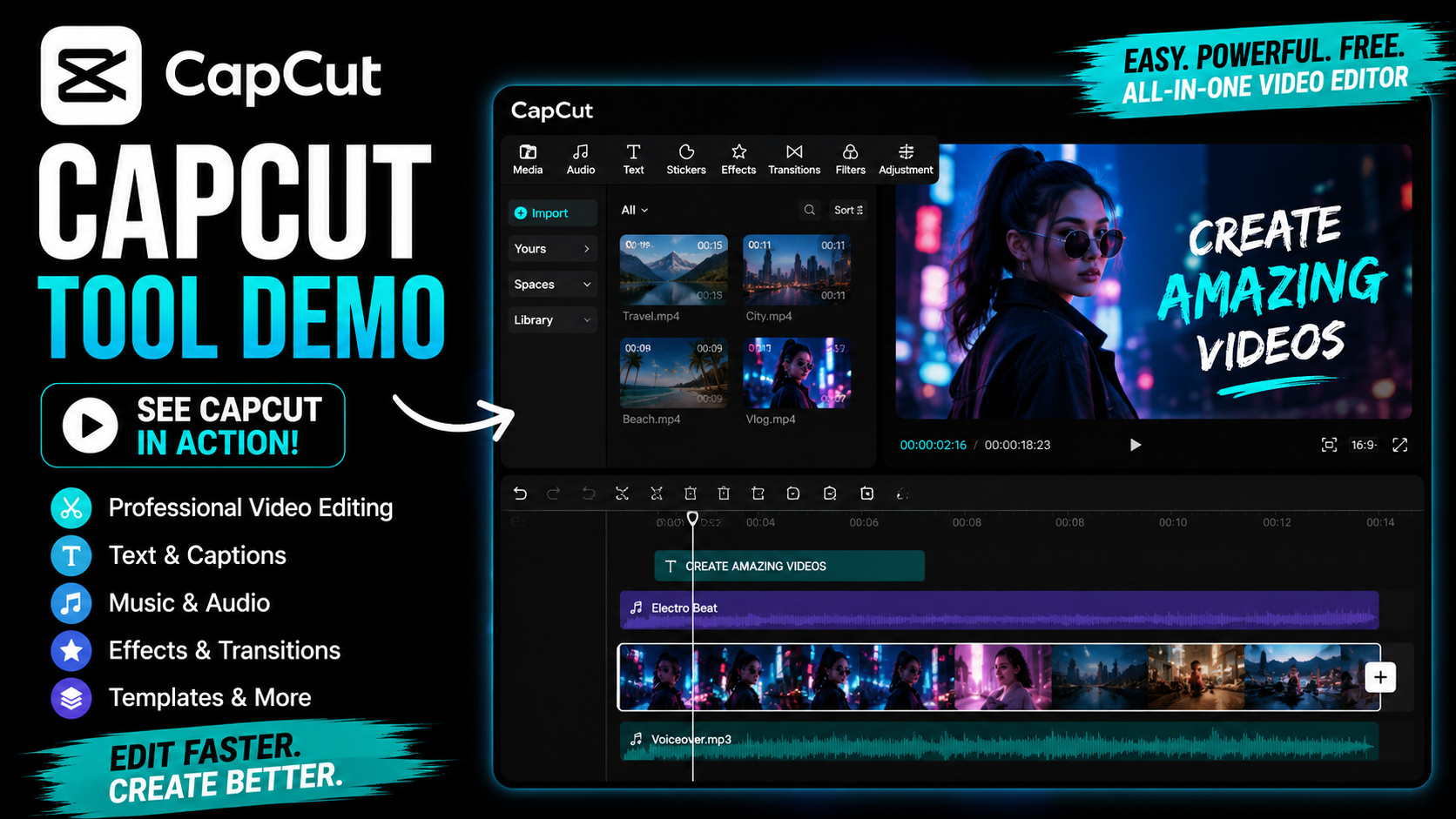Click the 00:14 mark on timeline ruler
Viewport: 1456px width, 819px height.
click(x=1380, y=522)
